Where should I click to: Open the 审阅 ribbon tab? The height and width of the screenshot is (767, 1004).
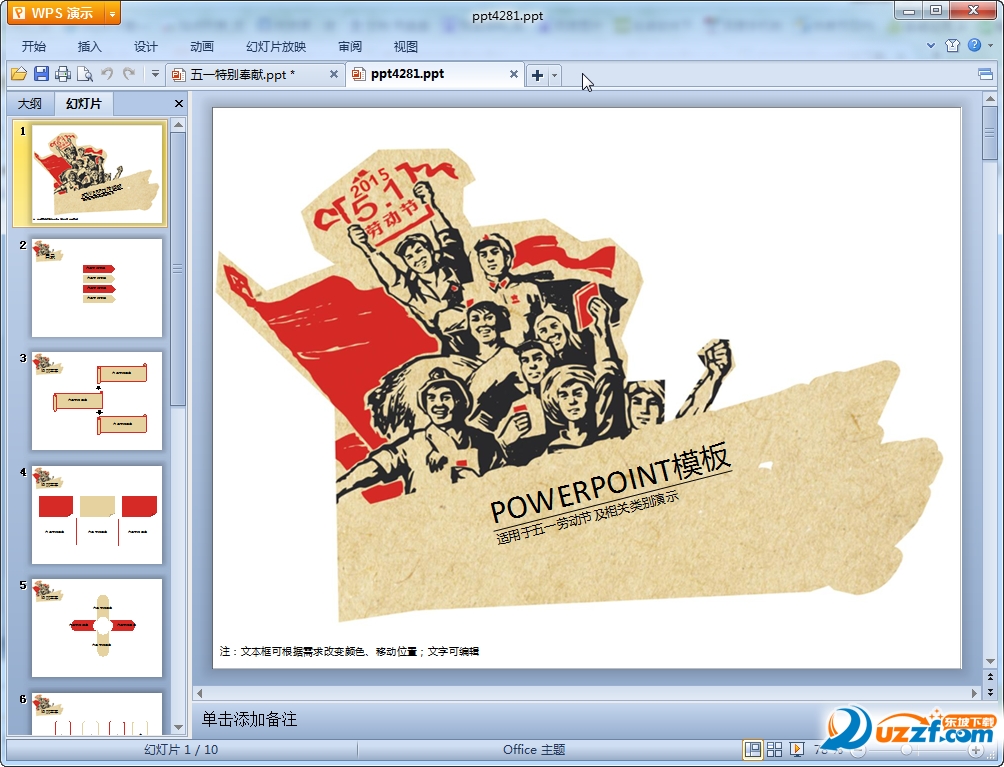click(x=350, y=47)
